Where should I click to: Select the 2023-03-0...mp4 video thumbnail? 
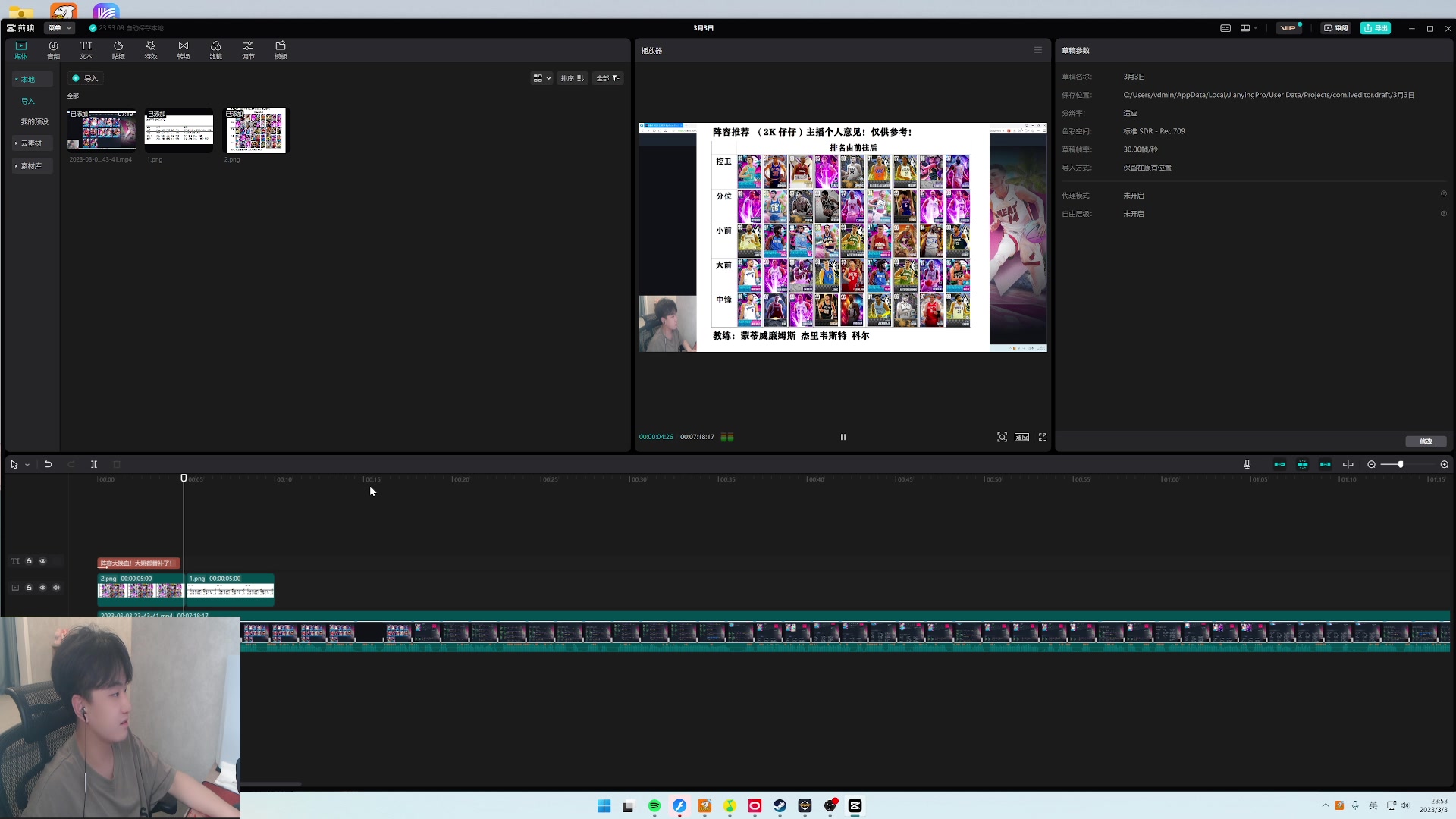click(x=102, y=130)
